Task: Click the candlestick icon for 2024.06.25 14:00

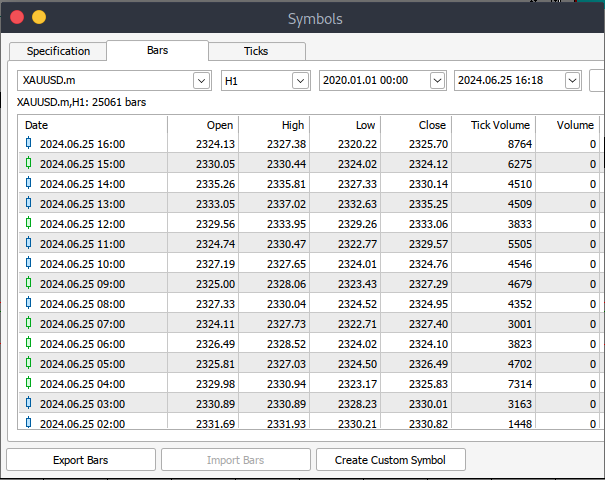Action: click(x=29, y=183)
